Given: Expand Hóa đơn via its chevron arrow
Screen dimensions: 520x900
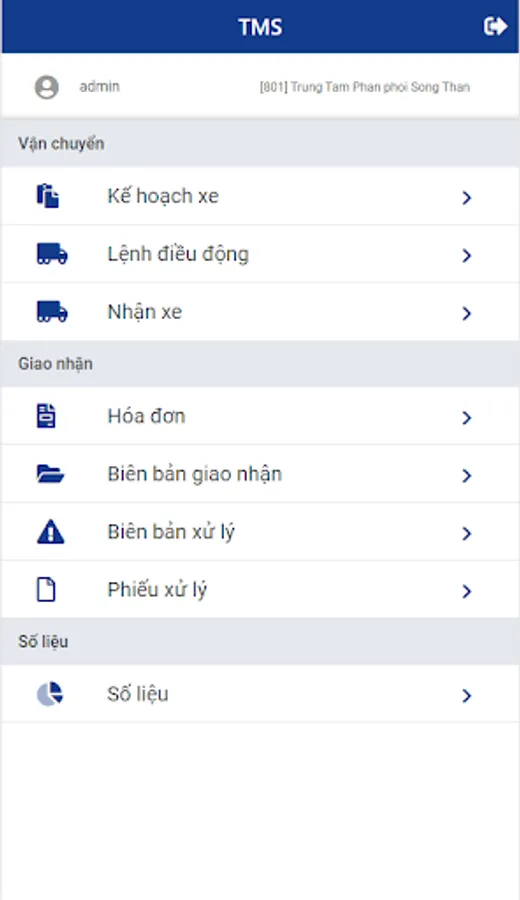Looking at the screenshot, I should [x=467, y=418].
